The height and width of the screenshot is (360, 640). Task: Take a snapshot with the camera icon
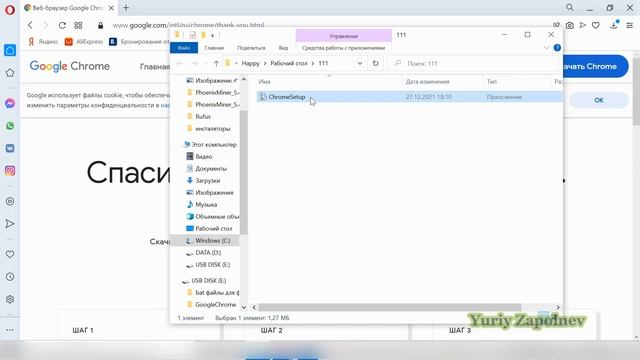click(569, 25)
